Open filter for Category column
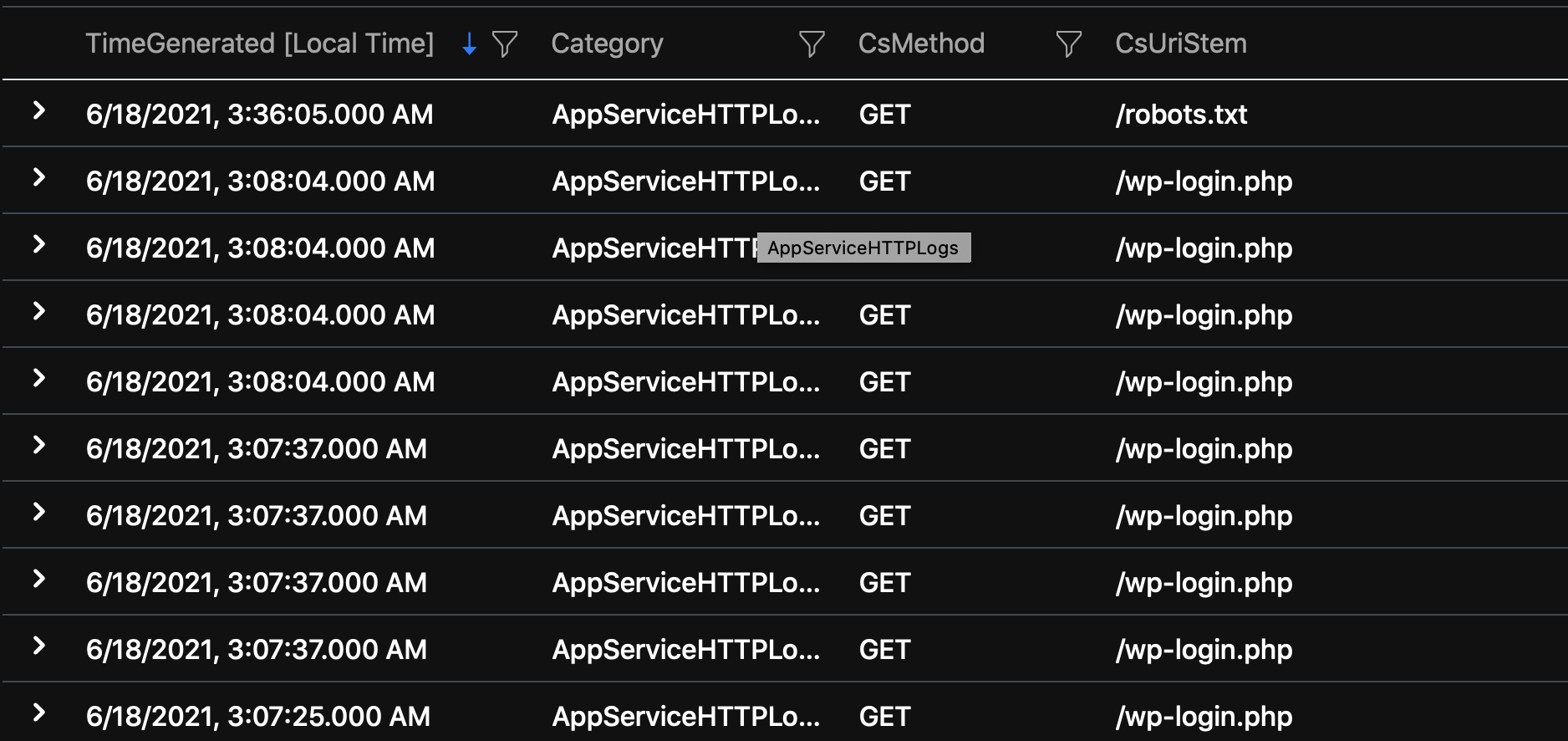The height and width of the screenshot is (741, 1568). click(812, 43)
